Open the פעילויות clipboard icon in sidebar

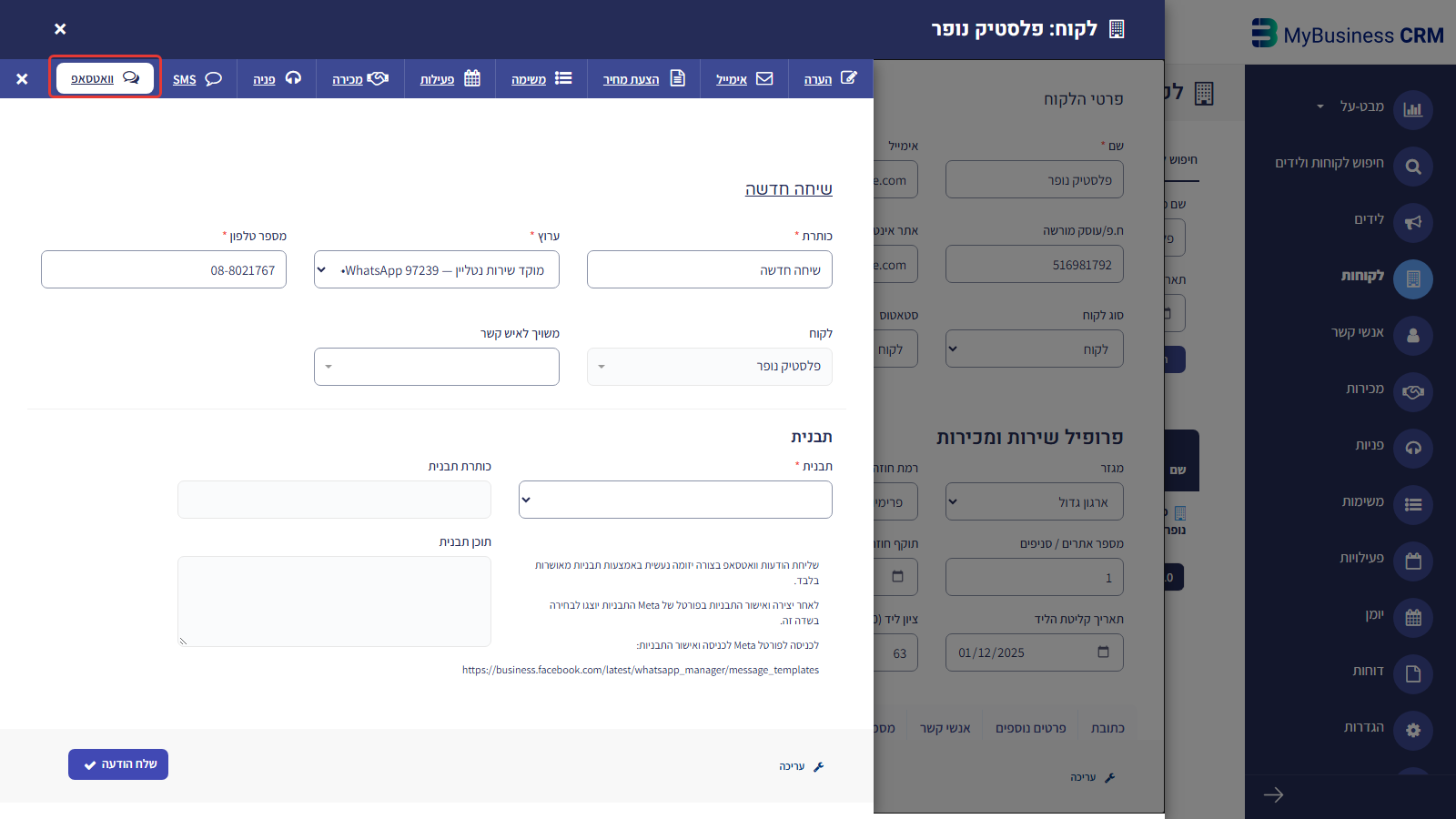point(1413,561)
